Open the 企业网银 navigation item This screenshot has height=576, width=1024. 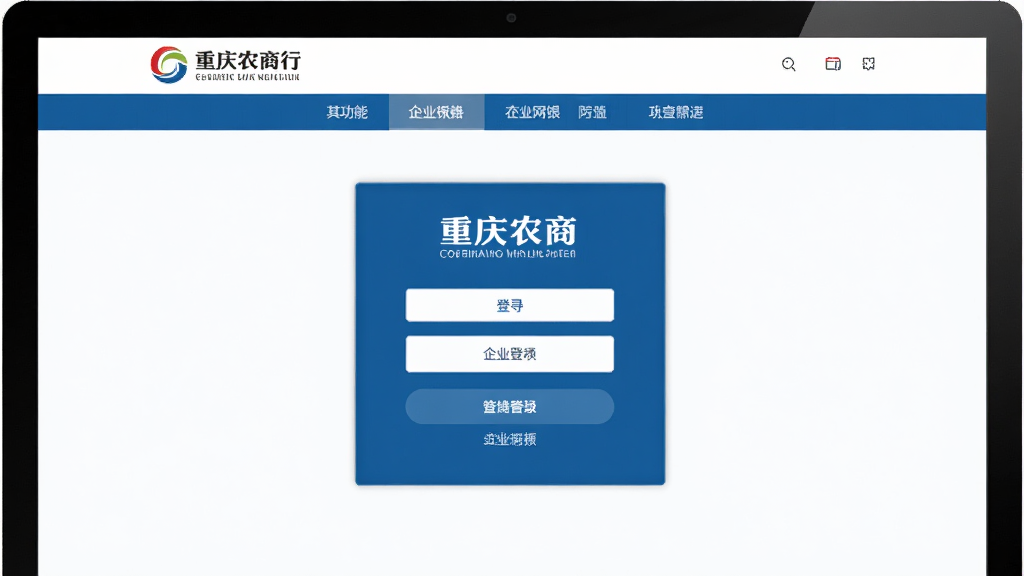coord(532,112)
